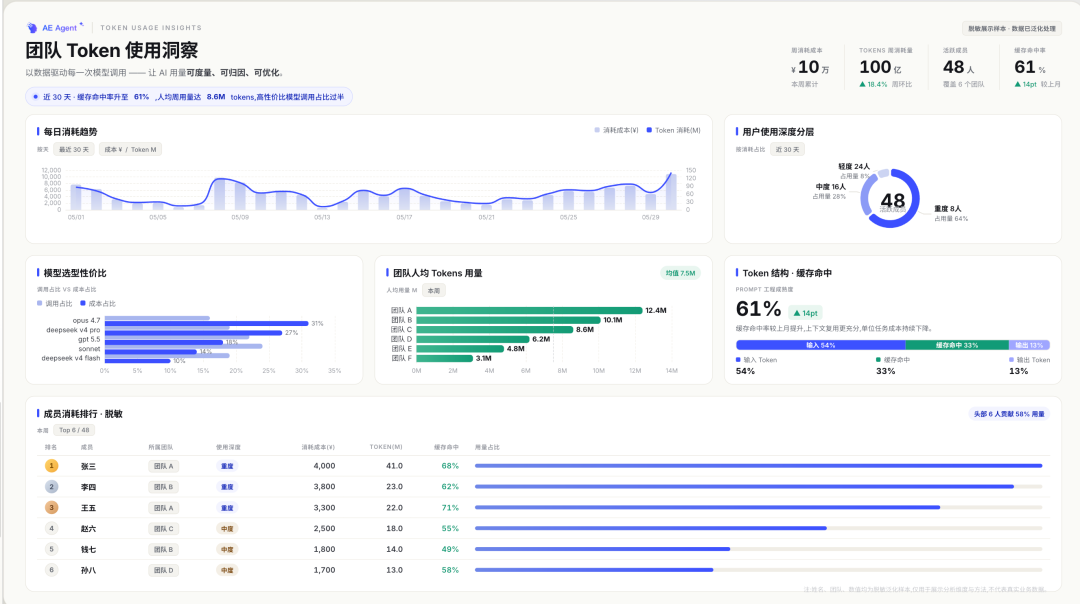Image resolution: width=1080 pixels, height=604 pixels.
Task: Select the 缓存命中 column header in the table
Action: [446, 447]
